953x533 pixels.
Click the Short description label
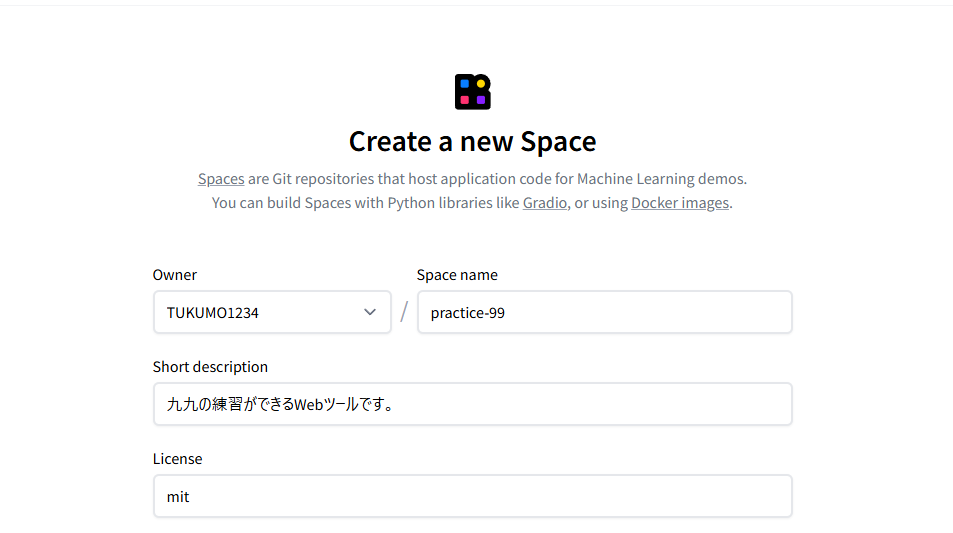click(210, 366)
